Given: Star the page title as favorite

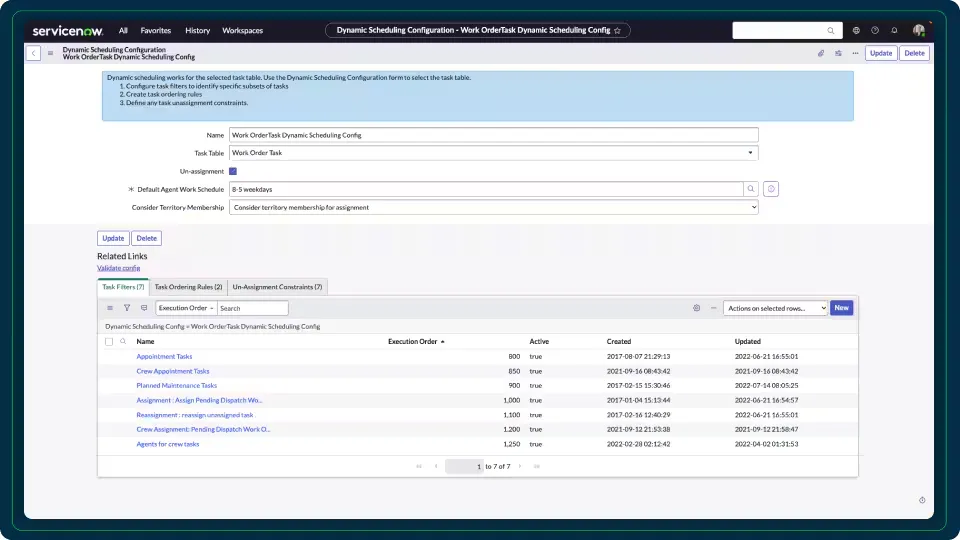Looking at the screenshot, I should tap(617, 31).
